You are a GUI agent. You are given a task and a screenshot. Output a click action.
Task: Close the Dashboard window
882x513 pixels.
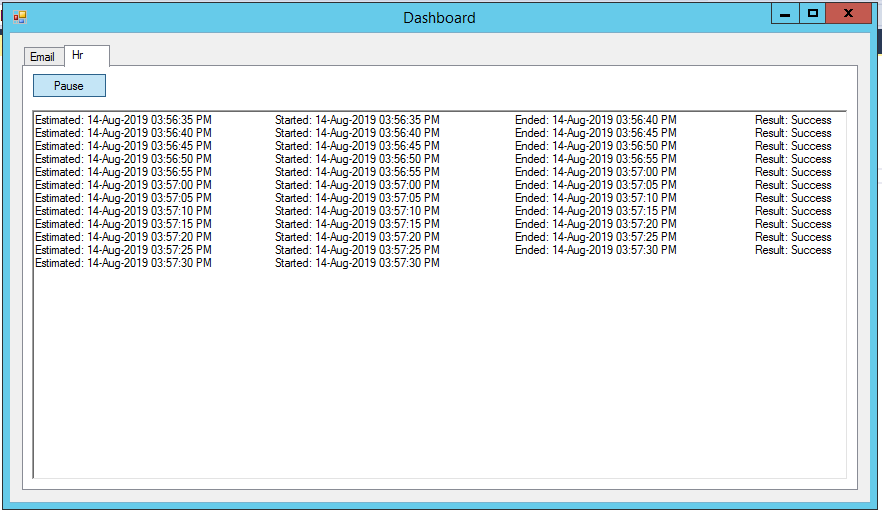[848, 14]
